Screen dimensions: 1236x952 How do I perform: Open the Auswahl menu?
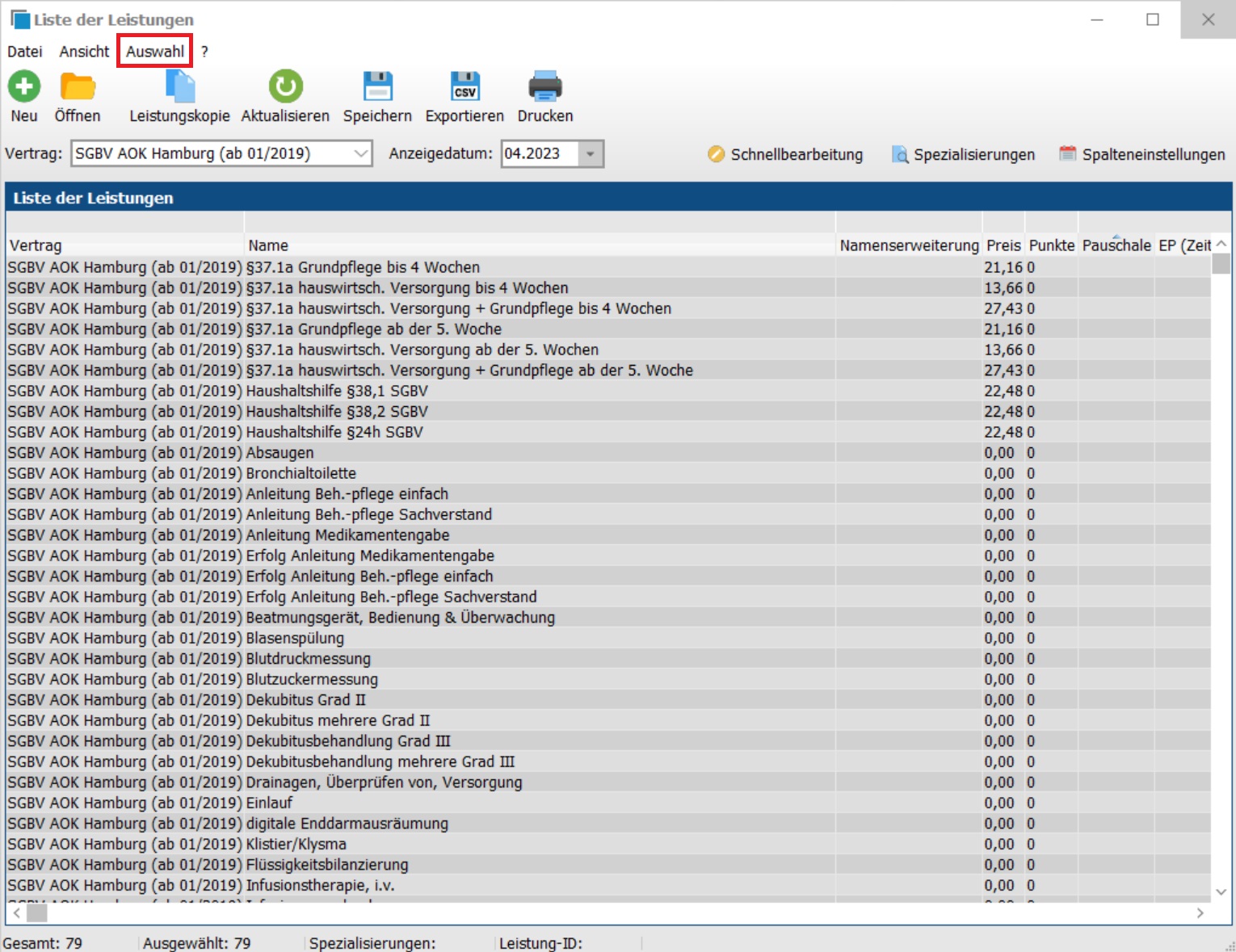(x=154, y=52)
